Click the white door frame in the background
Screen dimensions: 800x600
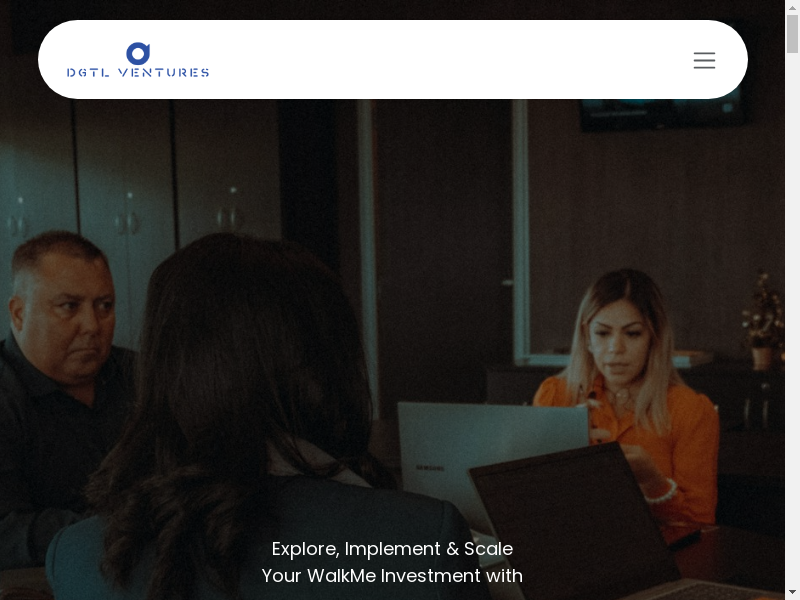coord(520,230)
